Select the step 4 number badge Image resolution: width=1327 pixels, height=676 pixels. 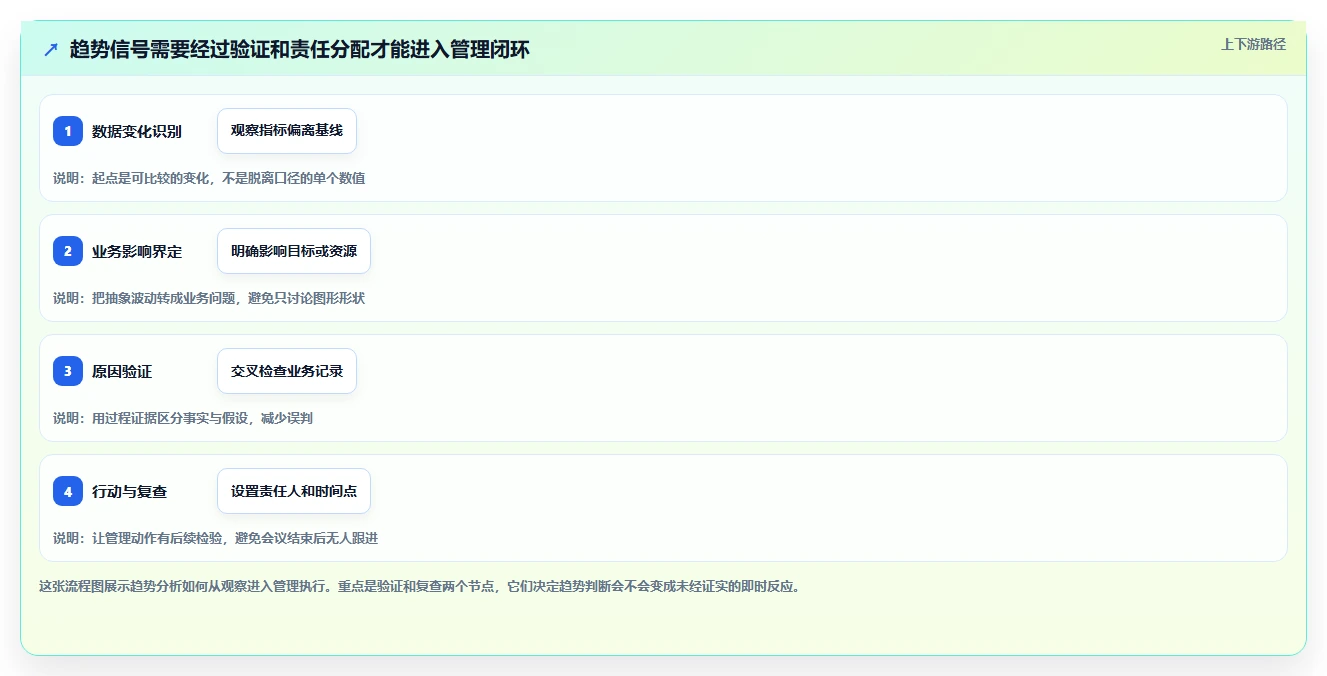coord(68,491)
